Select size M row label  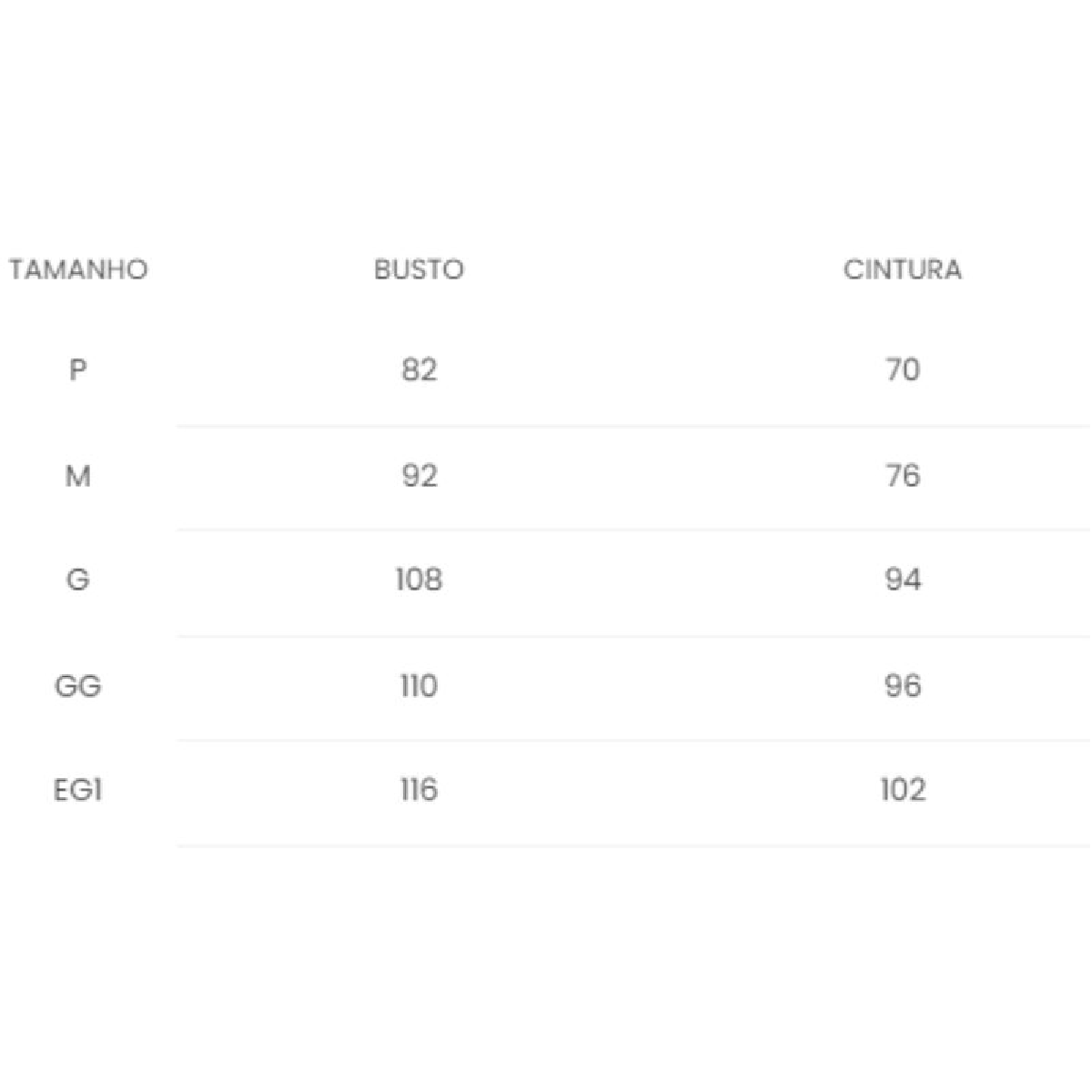[78, 475]
